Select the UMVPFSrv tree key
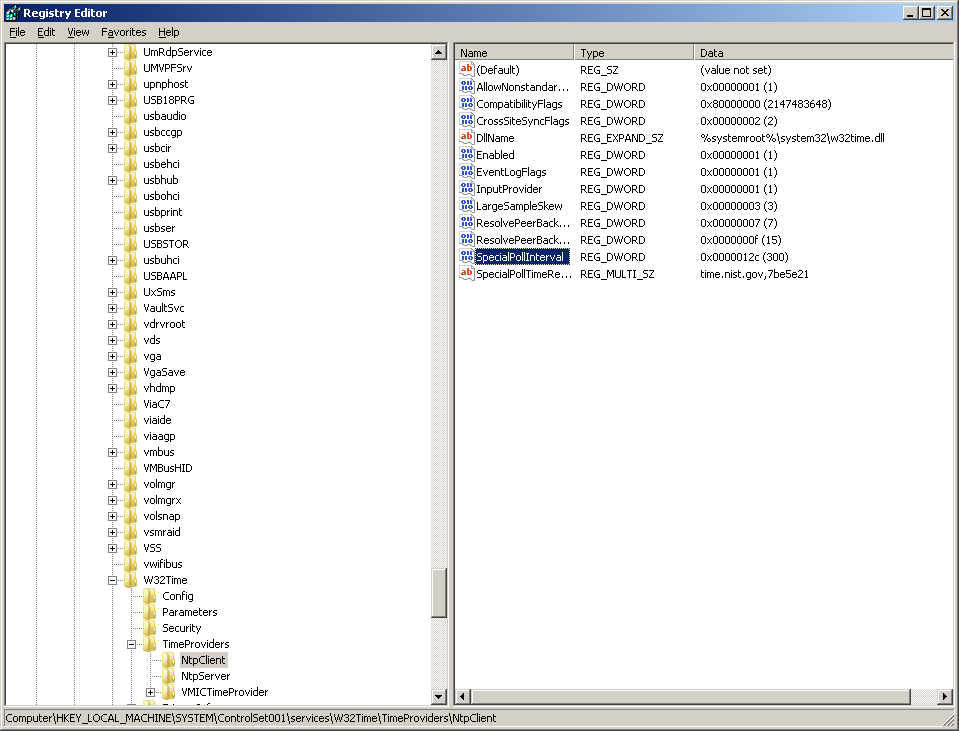 click(x=168, y=68)
